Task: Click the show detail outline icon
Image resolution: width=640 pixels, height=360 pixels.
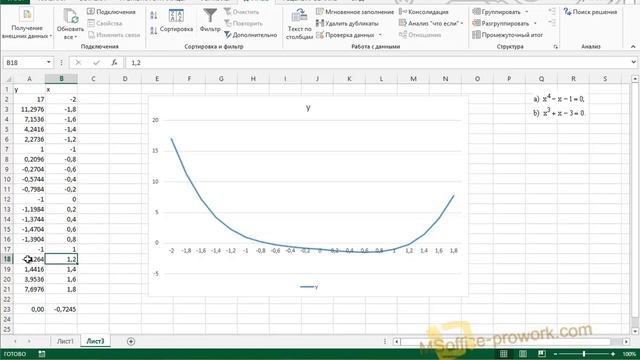Action: [x=552, y=12]
